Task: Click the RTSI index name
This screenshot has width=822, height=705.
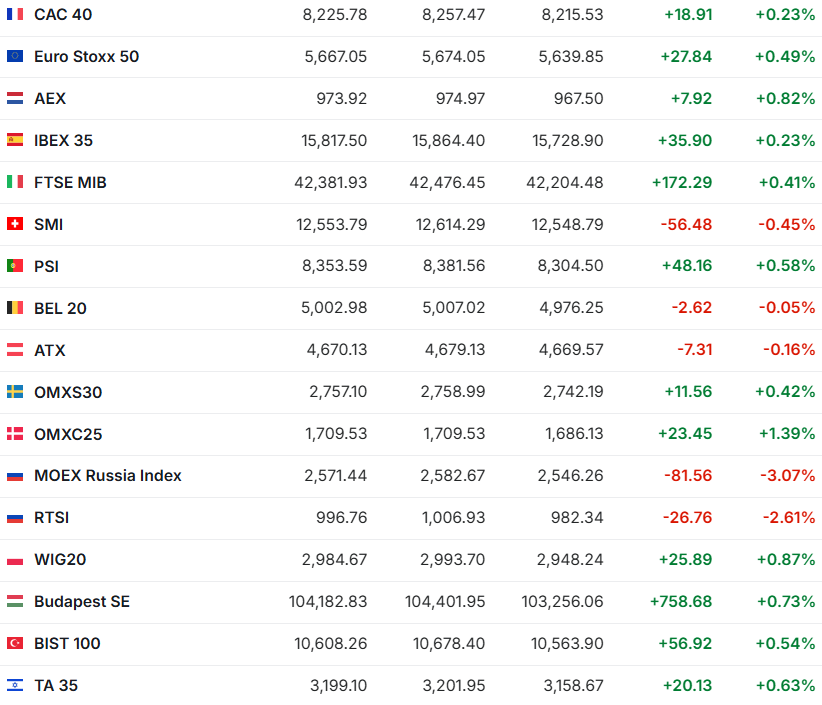Action: [x=52, y=518]
